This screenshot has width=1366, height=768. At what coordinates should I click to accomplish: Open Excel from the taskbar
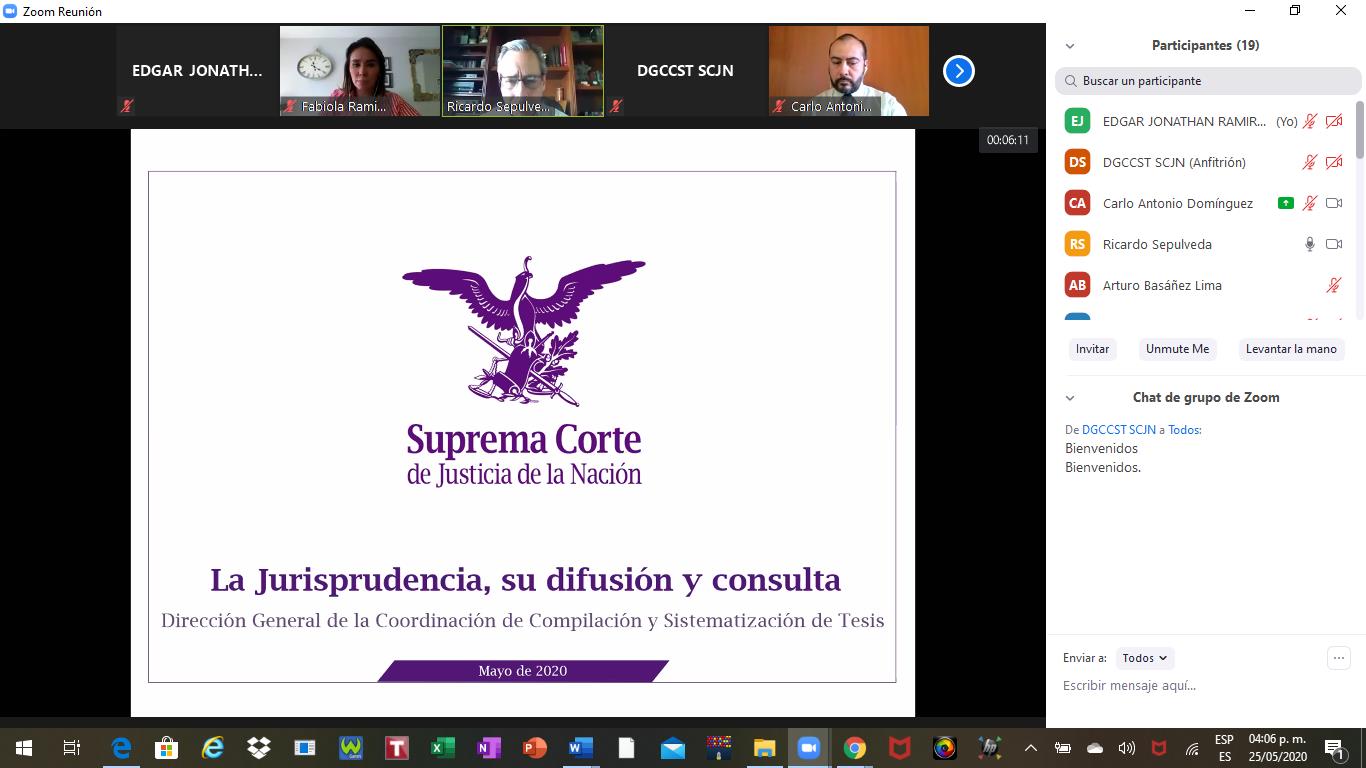click(443, 748)
